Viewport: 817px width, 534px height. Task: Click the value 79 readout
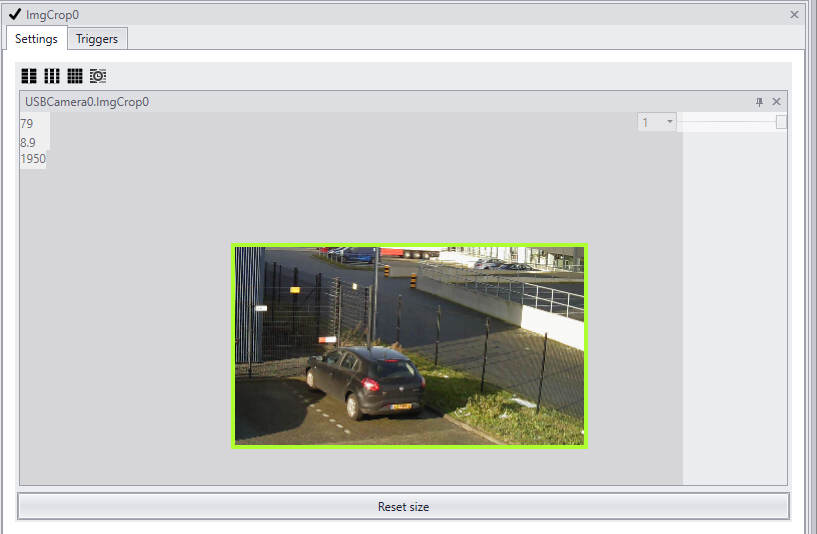(x=27, y=123)
